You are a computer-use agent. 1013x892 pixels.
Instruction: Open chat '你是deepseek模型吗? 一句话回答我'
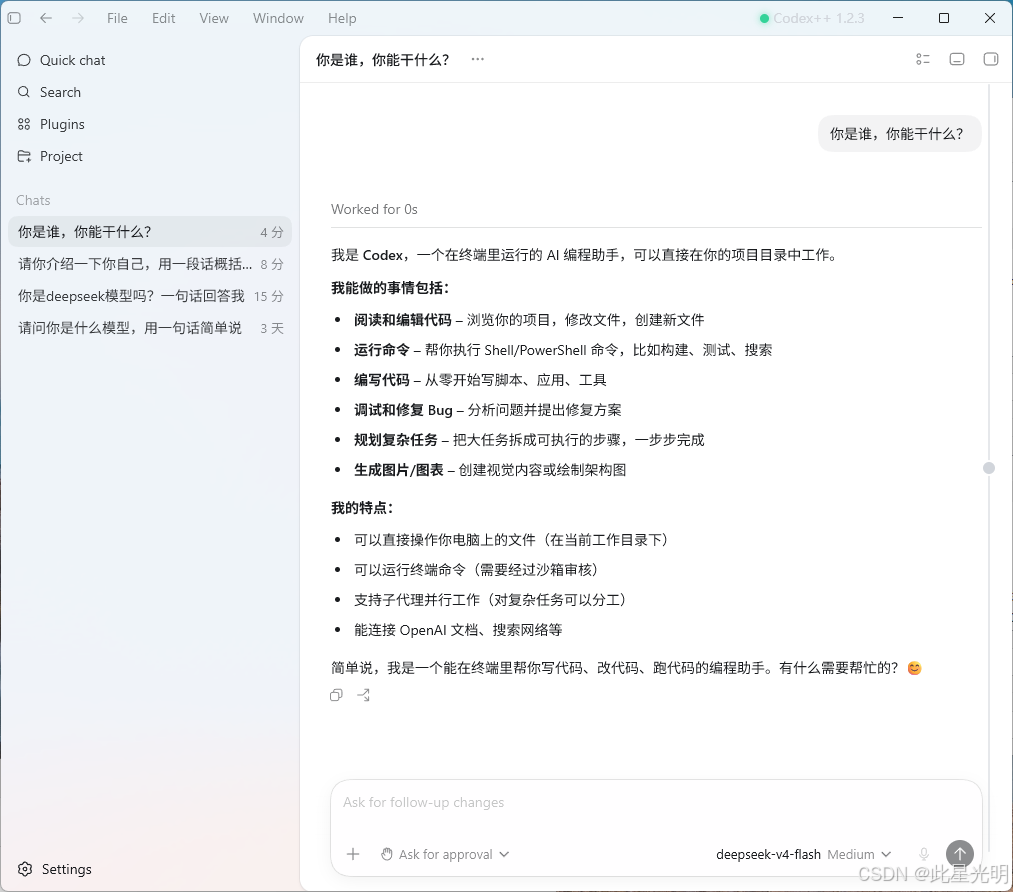(150, 296)
